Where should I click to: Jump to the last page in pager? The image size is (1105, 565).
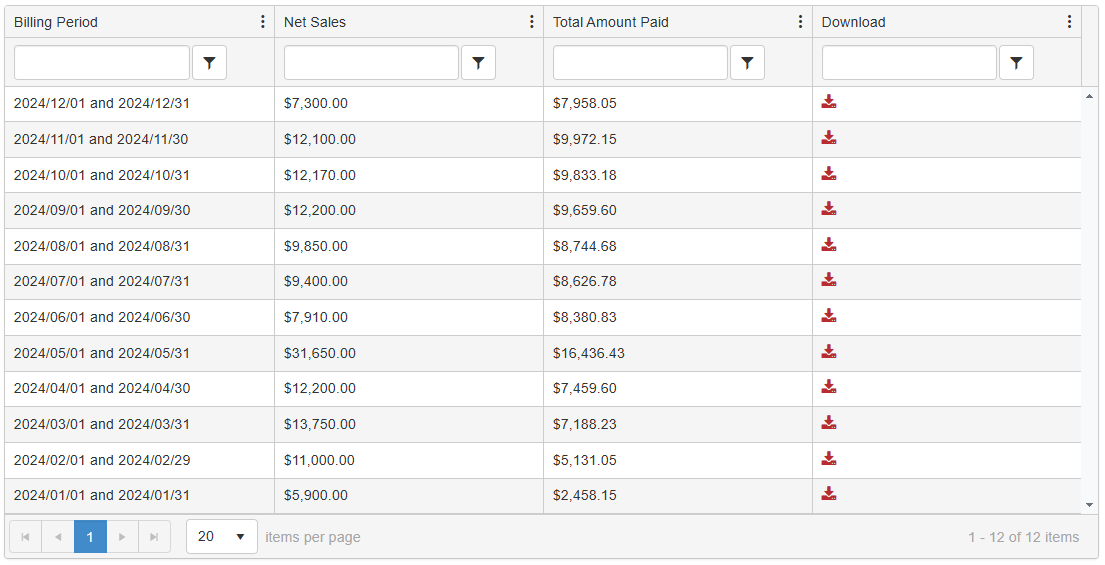[154, 537]
